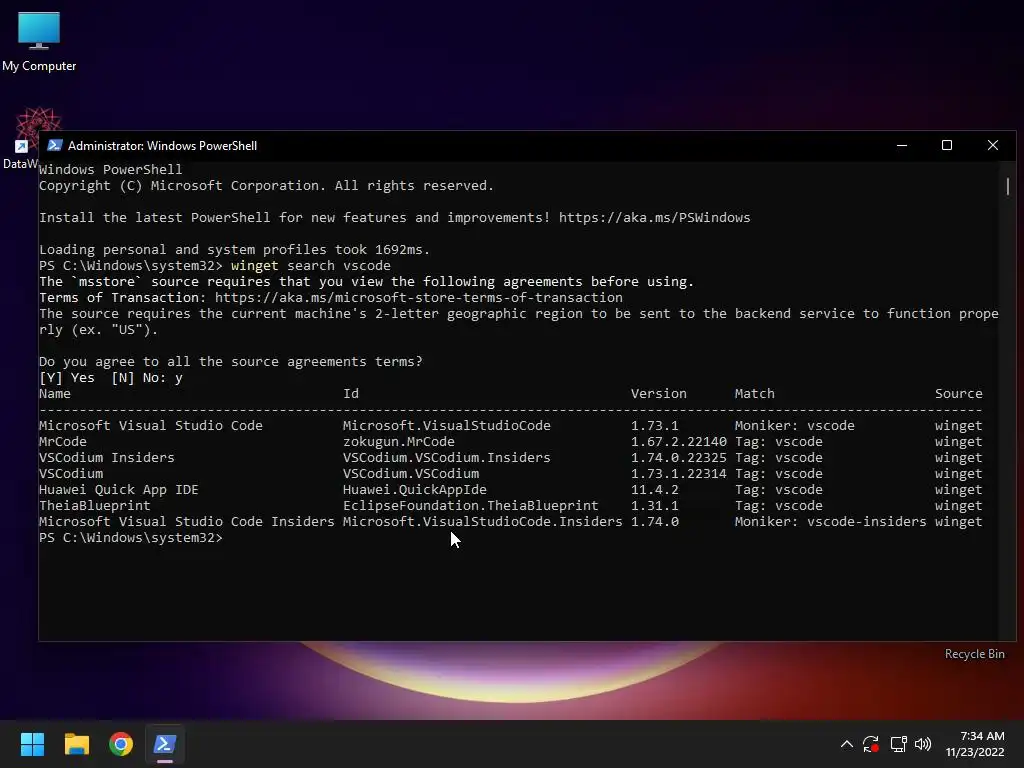Image resolution: width=1024 pixels, height=768 pixels.
Task: Click 'Loading personal and system profiles' line
Action: pyautogui.click(x=234, y=249)
